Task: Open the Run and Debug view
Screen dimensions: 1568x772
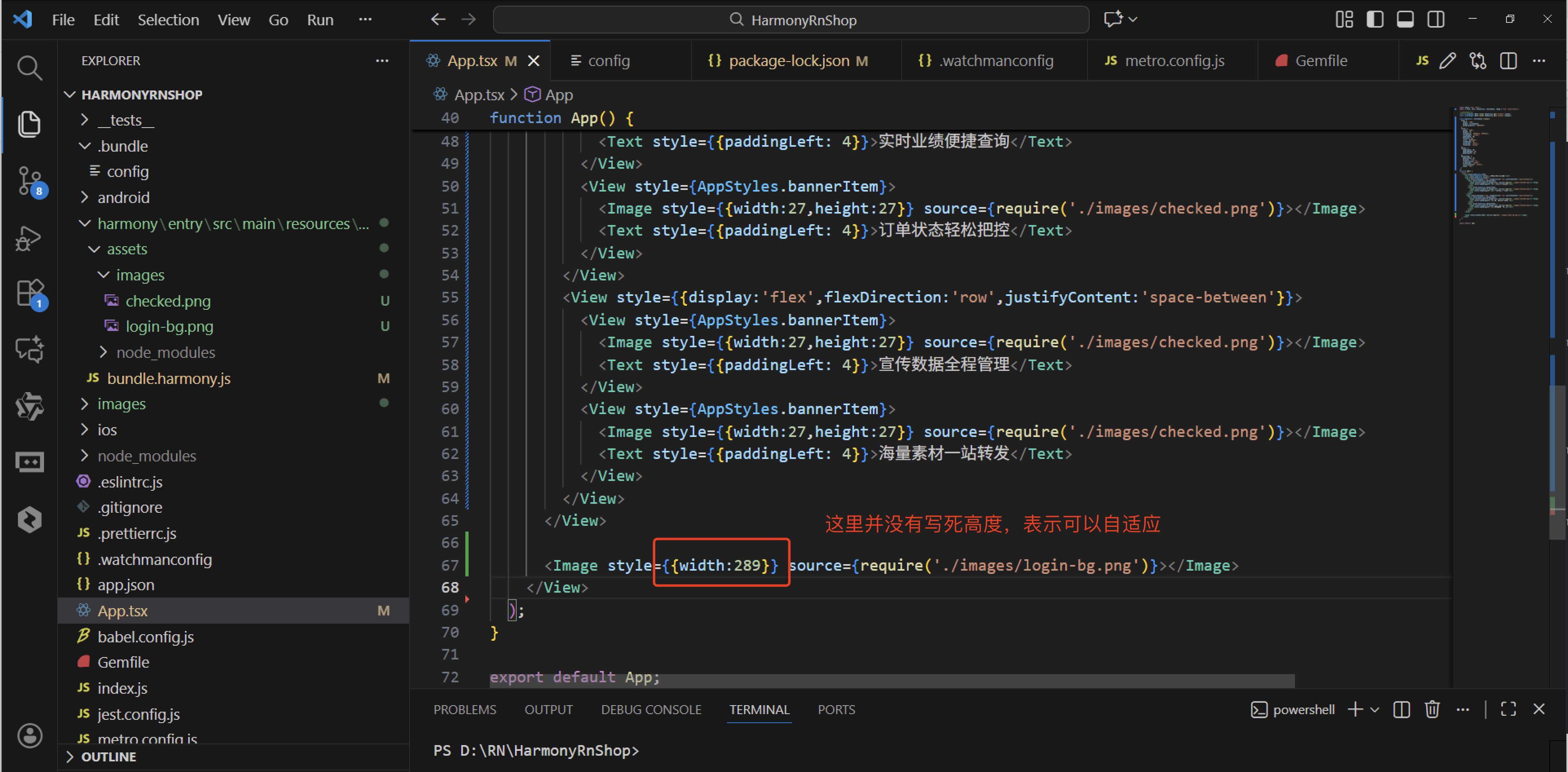Action: (29, 238)
